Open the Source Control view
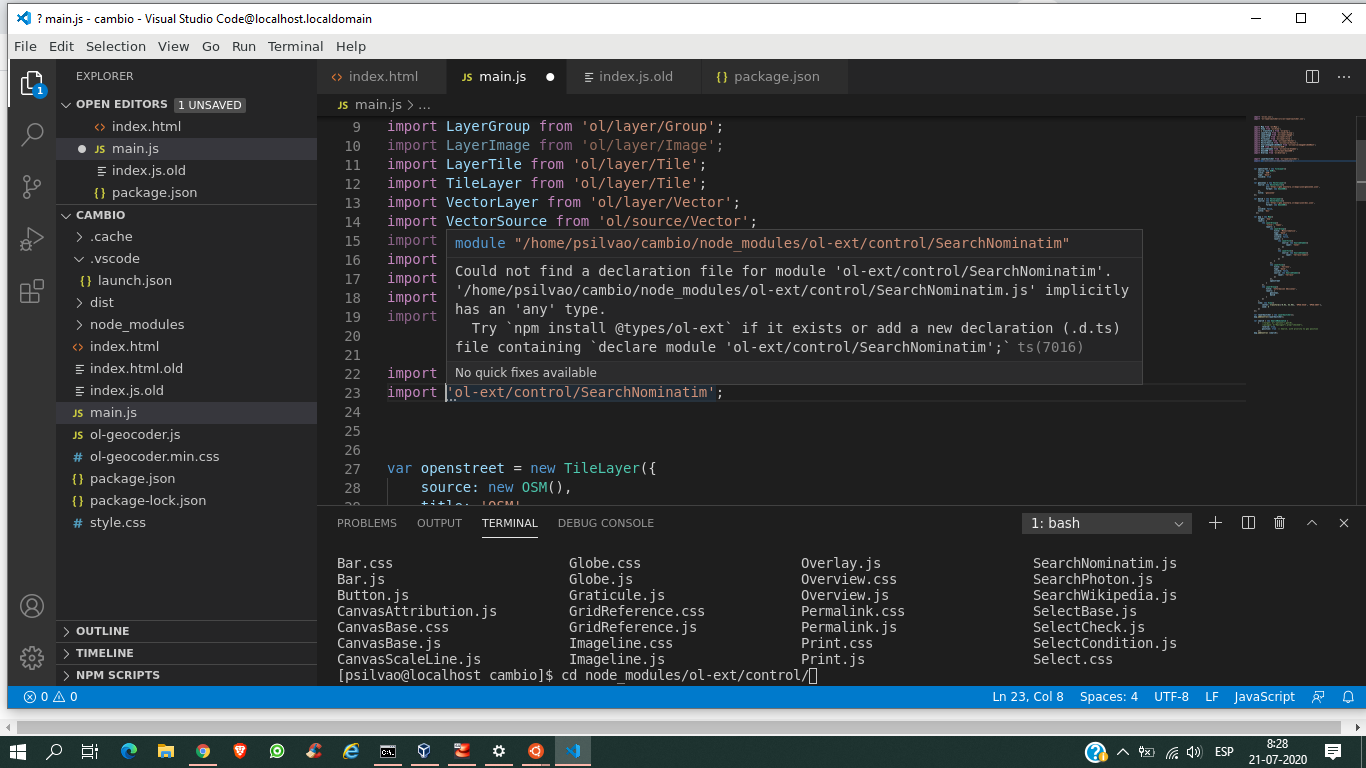 [33, 186]
